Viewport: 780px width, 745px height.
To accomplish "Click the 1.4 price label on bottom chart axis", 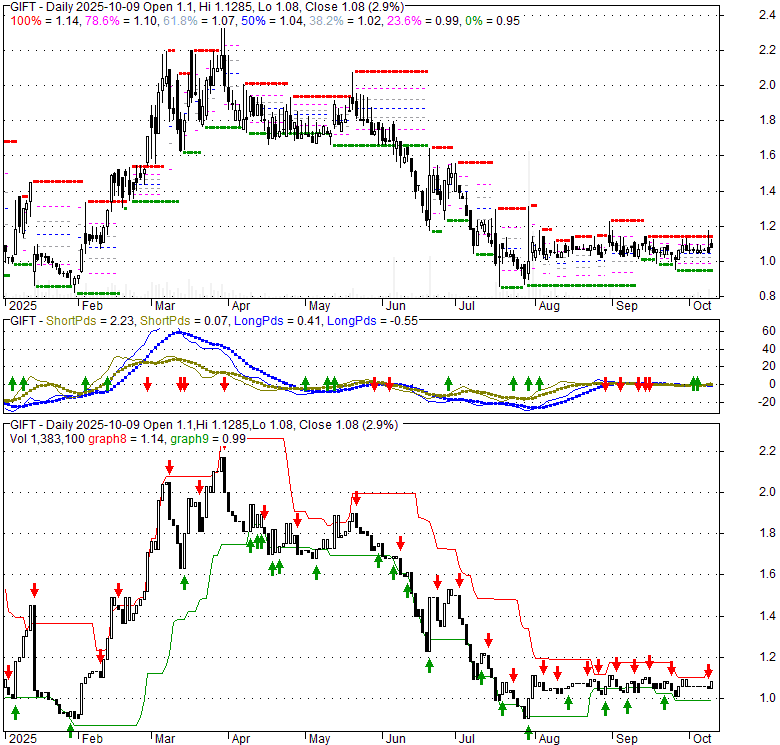I will (767, 617).
